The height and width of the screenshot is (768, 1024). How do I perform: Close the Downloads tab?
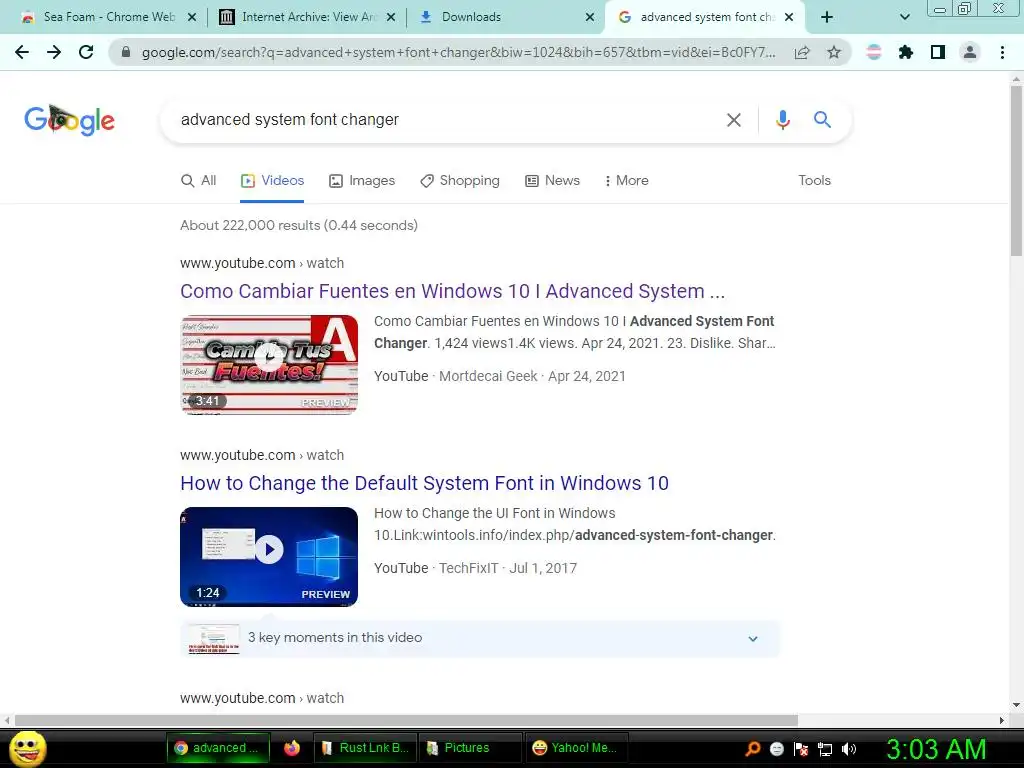point(590,17)
